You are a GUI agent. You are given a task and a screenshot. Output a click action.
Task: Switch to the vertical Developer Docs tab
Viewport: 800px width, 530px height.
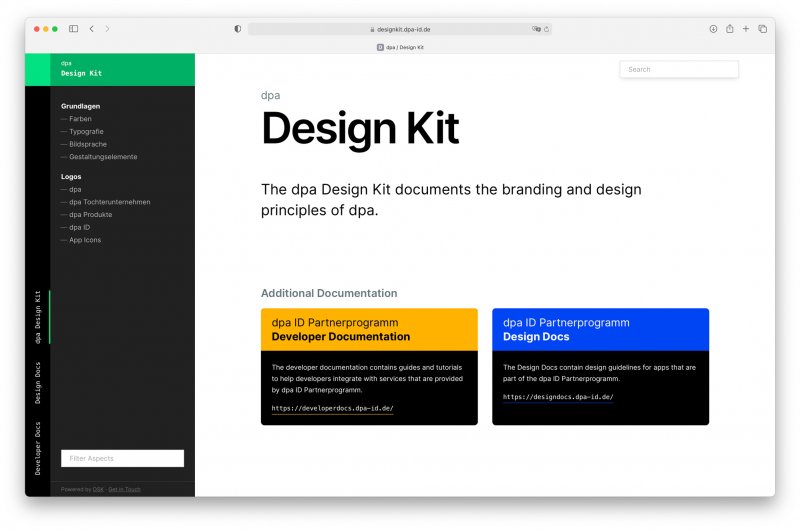click(38, 447)
